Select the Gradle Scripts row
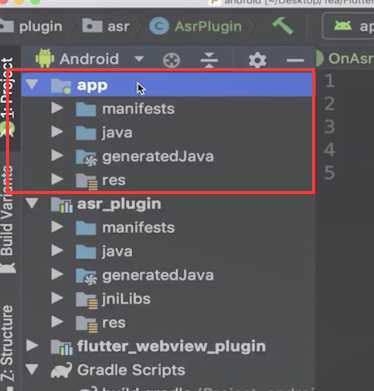Image resolution: width=374 pixels, height=391 pixels. [167, 370]
